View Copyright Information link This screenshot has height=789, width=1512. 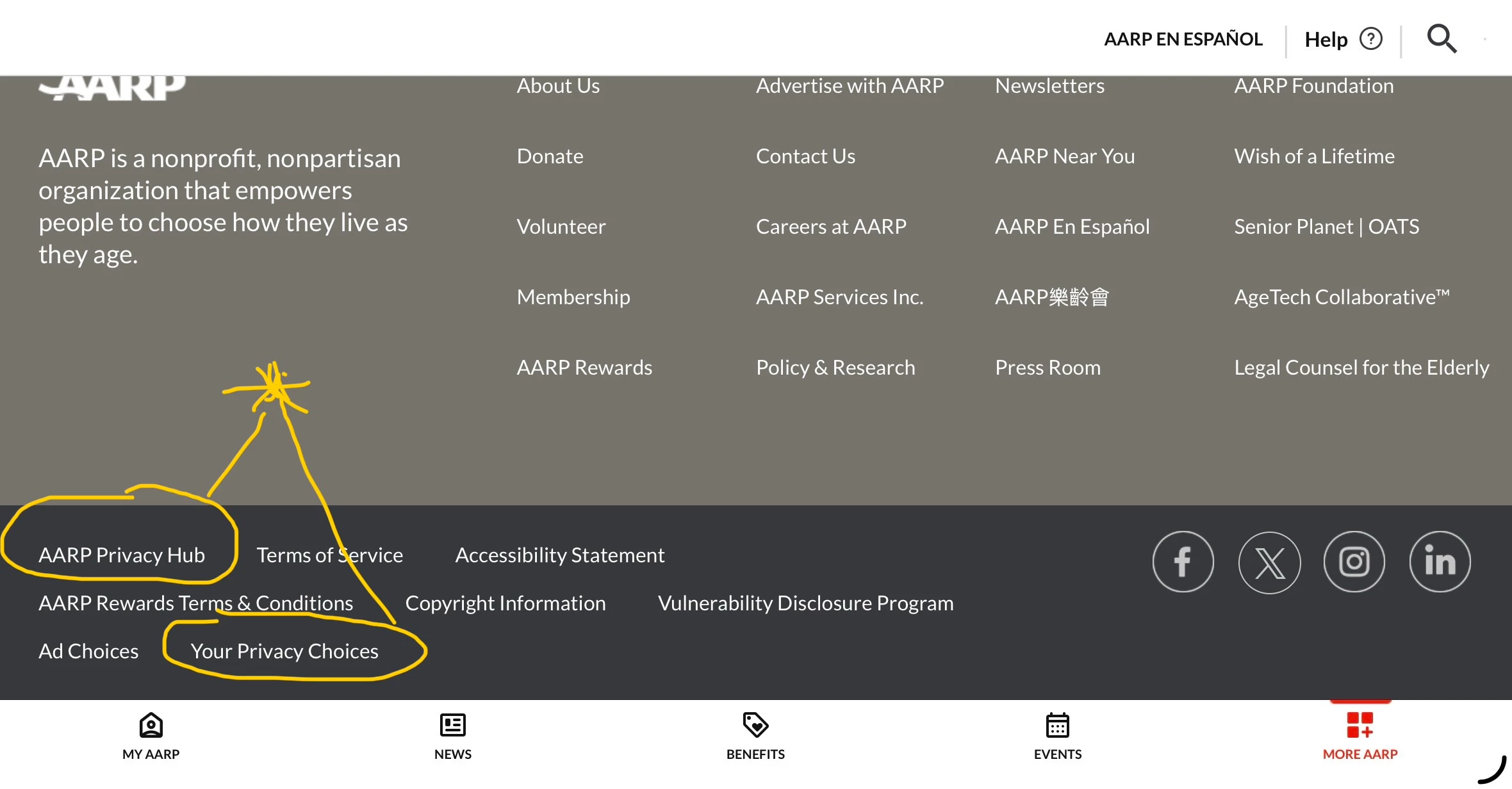(x=505, y=603)
